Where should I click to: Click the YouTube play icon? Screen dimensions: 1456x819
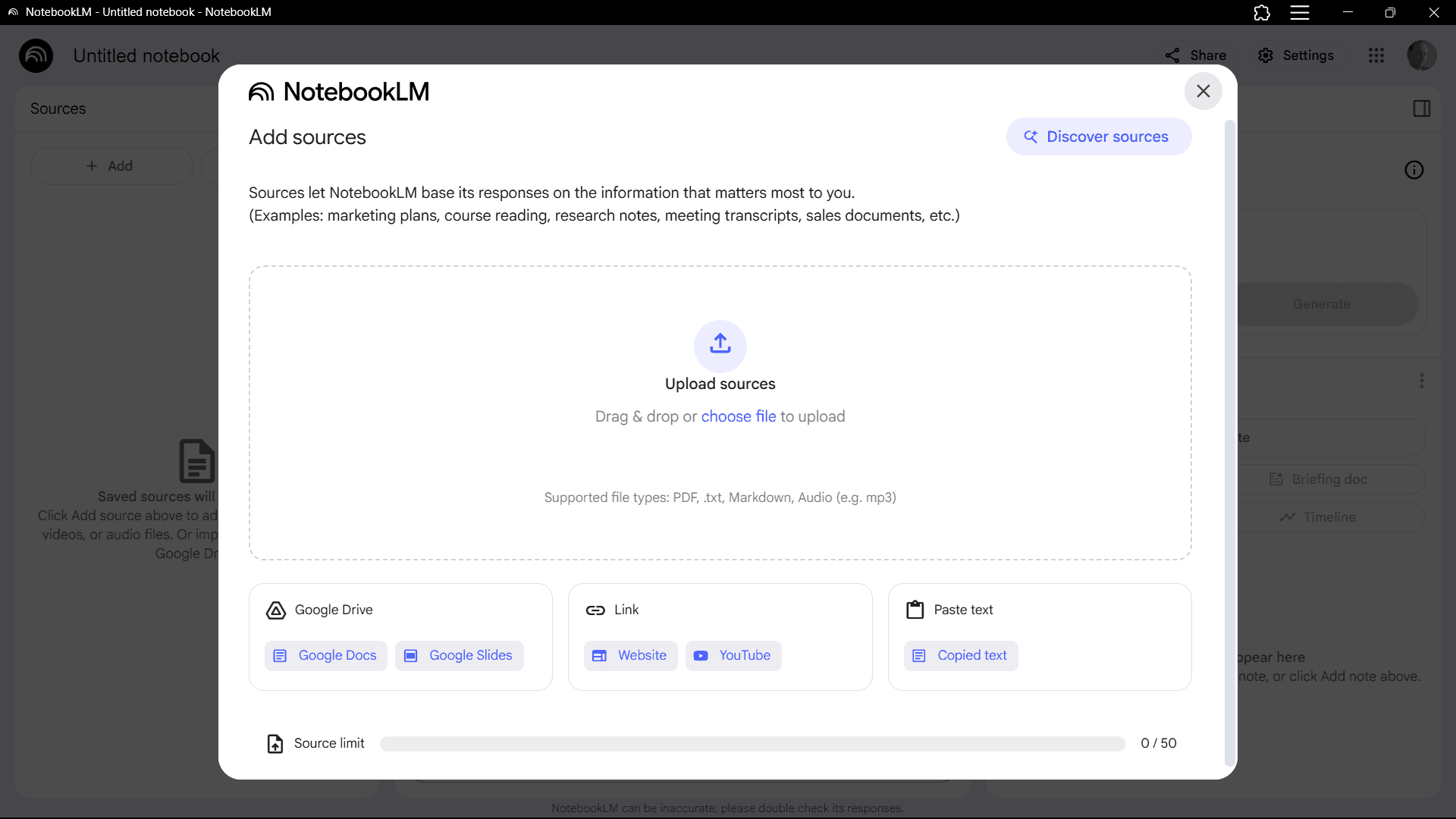click(701, 656)
